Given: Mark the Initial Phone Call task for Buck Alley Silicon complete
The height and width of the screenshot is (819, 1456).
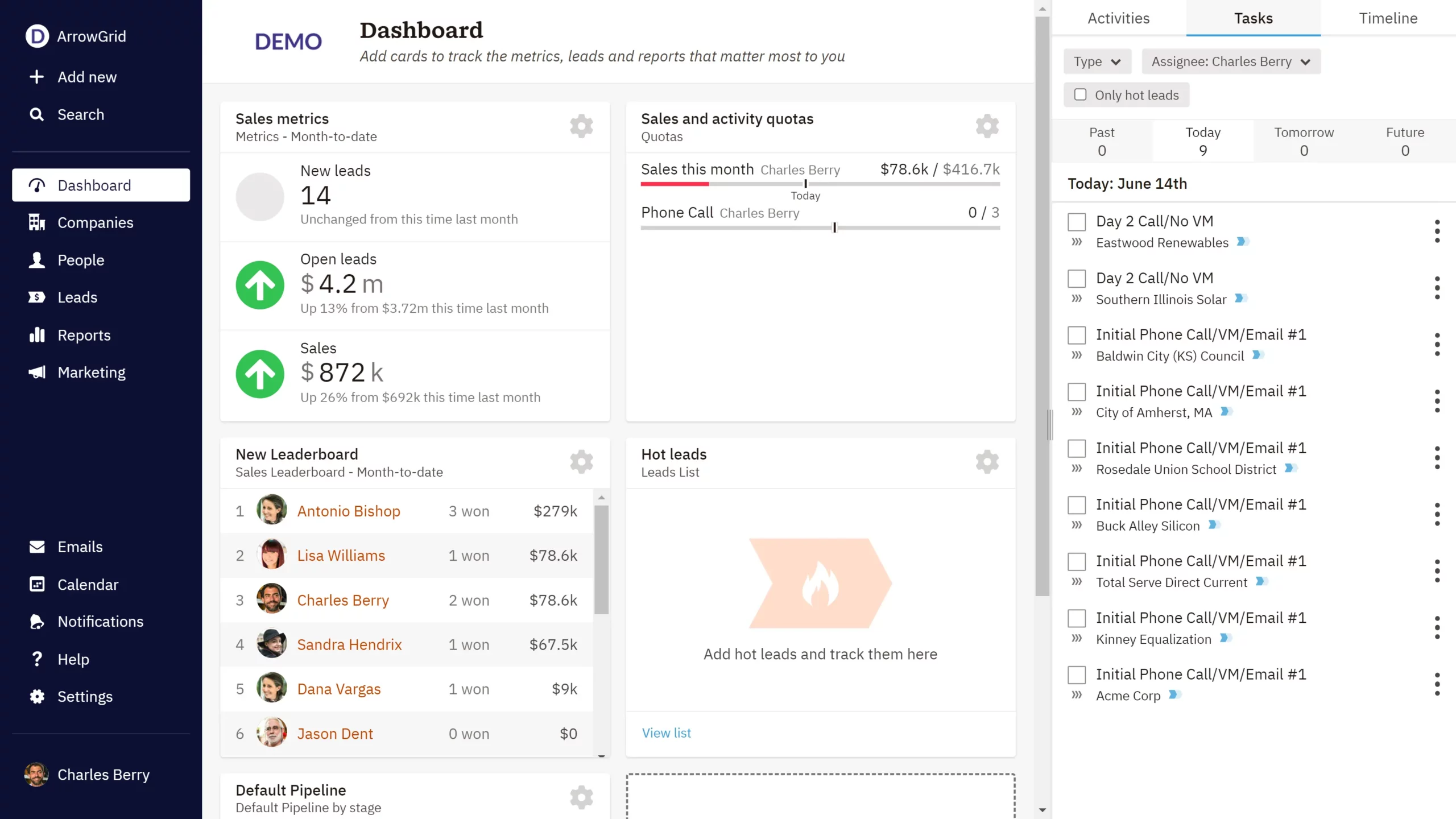Looking at the screenshot, I should click(1076, 504).
